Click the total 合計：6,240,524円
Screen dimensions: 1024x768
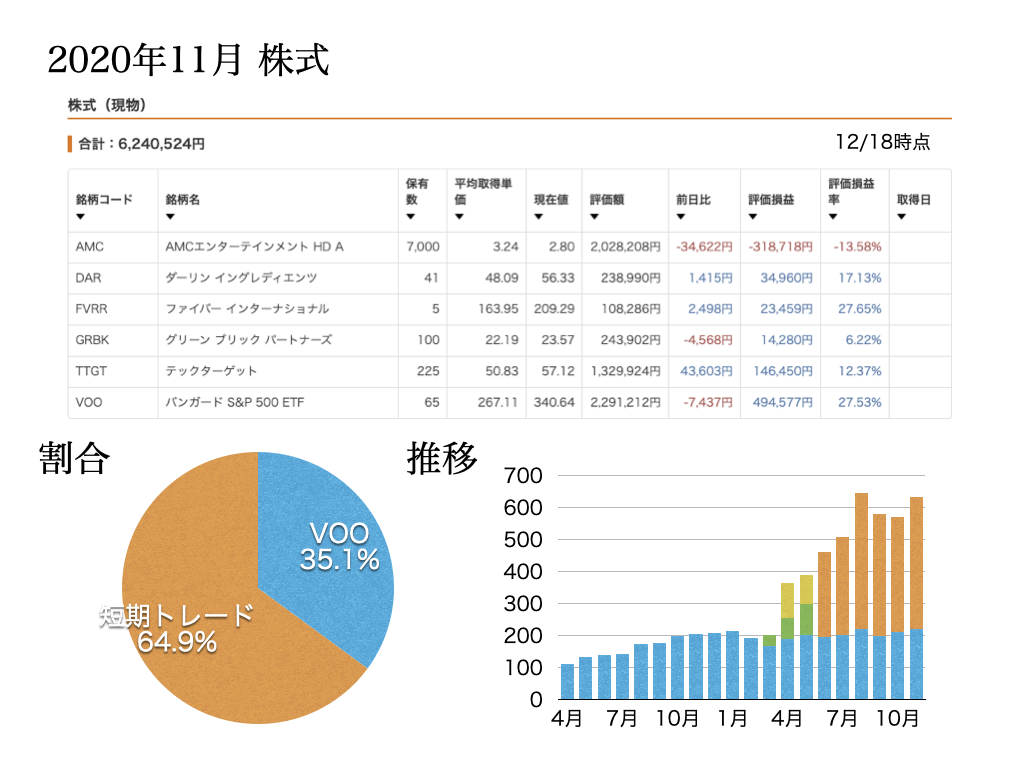click(142, 144)
